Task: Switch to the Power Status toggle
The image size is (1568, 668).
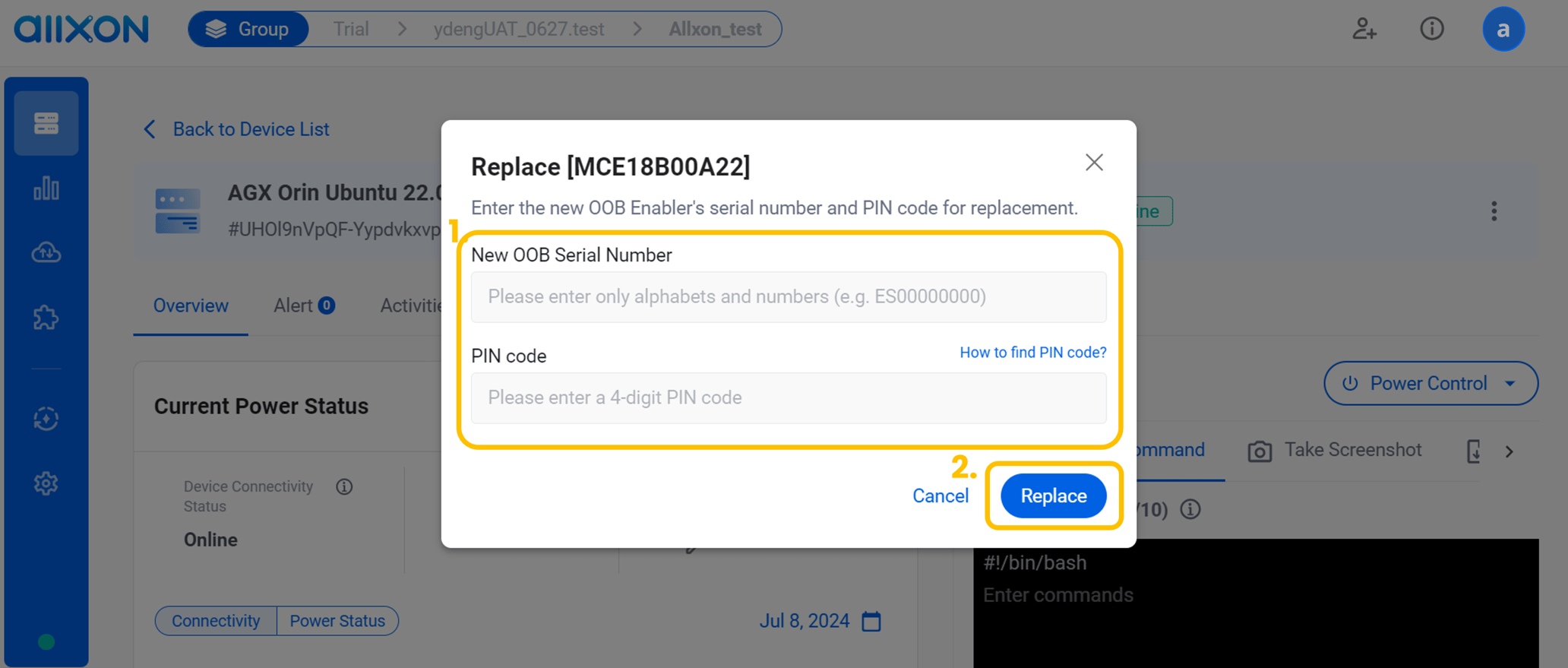Action: pos(337,621)
